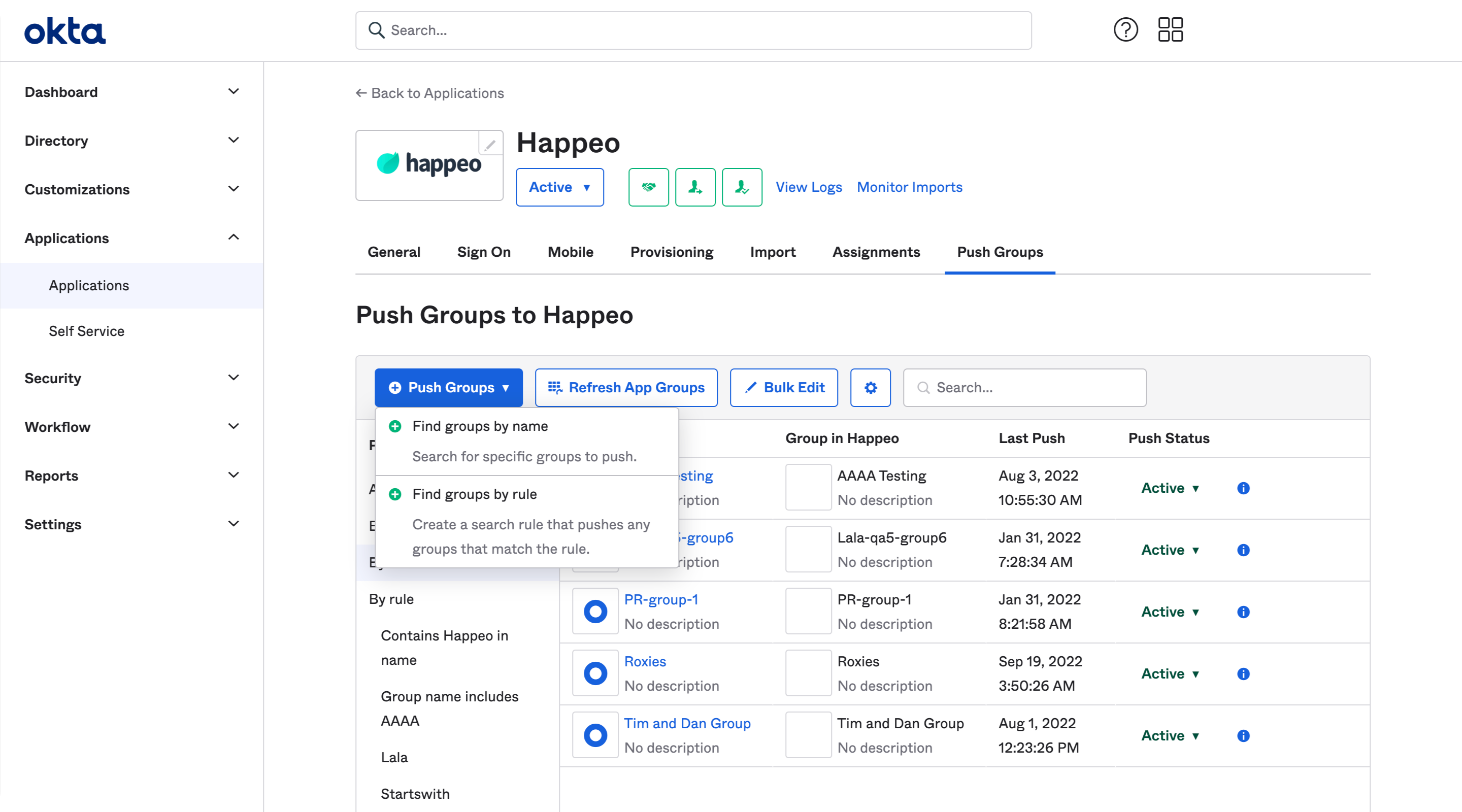Click the assign user arrow icon
This screenshot has width=1462, height=812.
(695, 187)
